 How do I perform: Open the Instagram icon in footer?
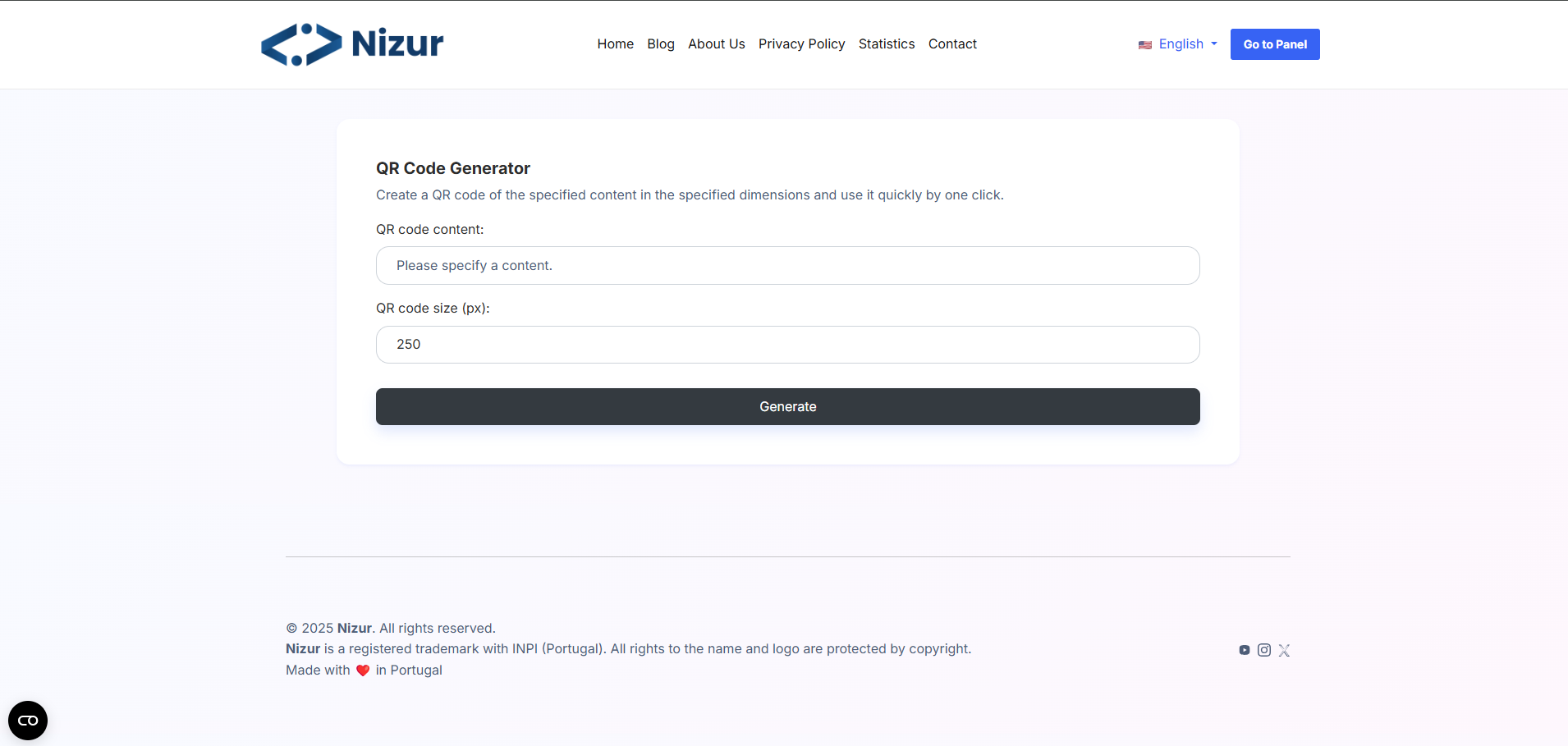pyautogui.click(x=1264, y=650)
